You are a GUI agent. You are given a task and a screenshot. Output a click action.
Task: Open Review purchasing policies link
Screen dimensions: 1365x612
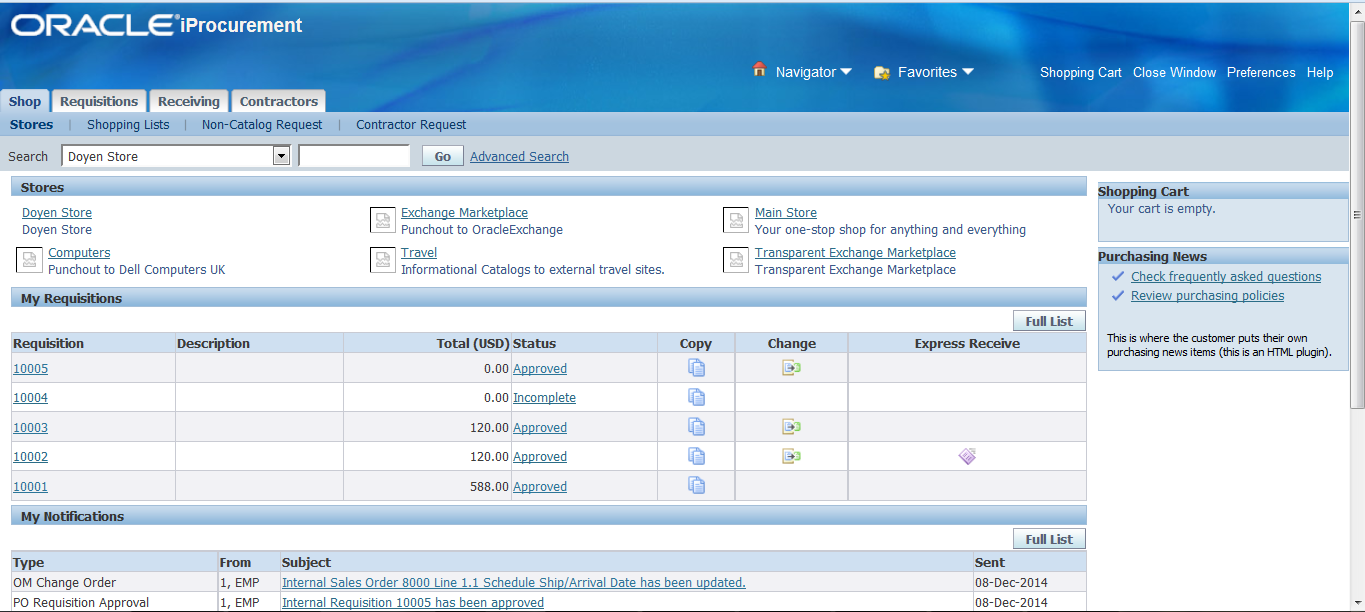coord(1207,295)
